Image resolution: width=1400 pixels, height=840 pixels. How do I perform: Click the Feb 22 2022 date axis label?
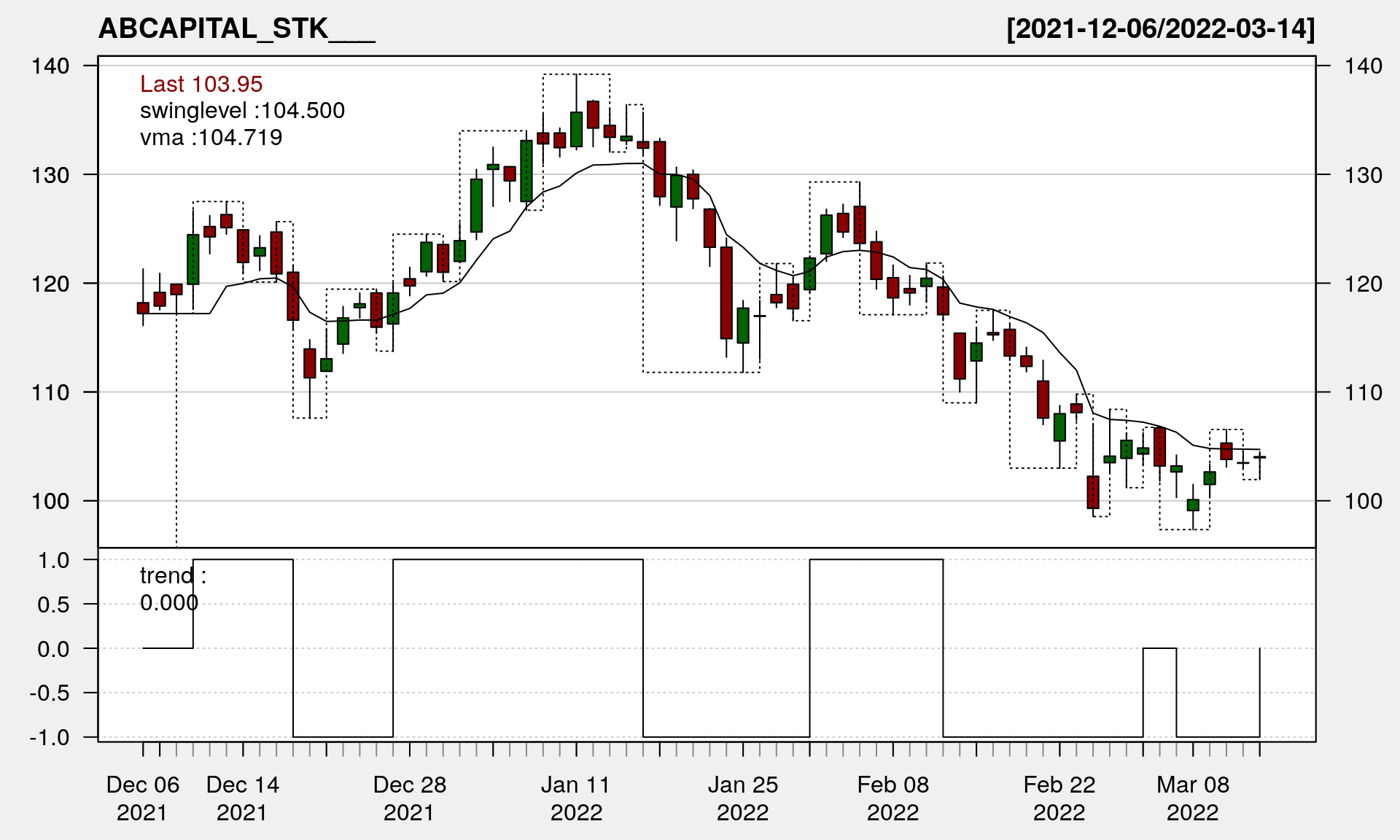tap(1059, 798)
